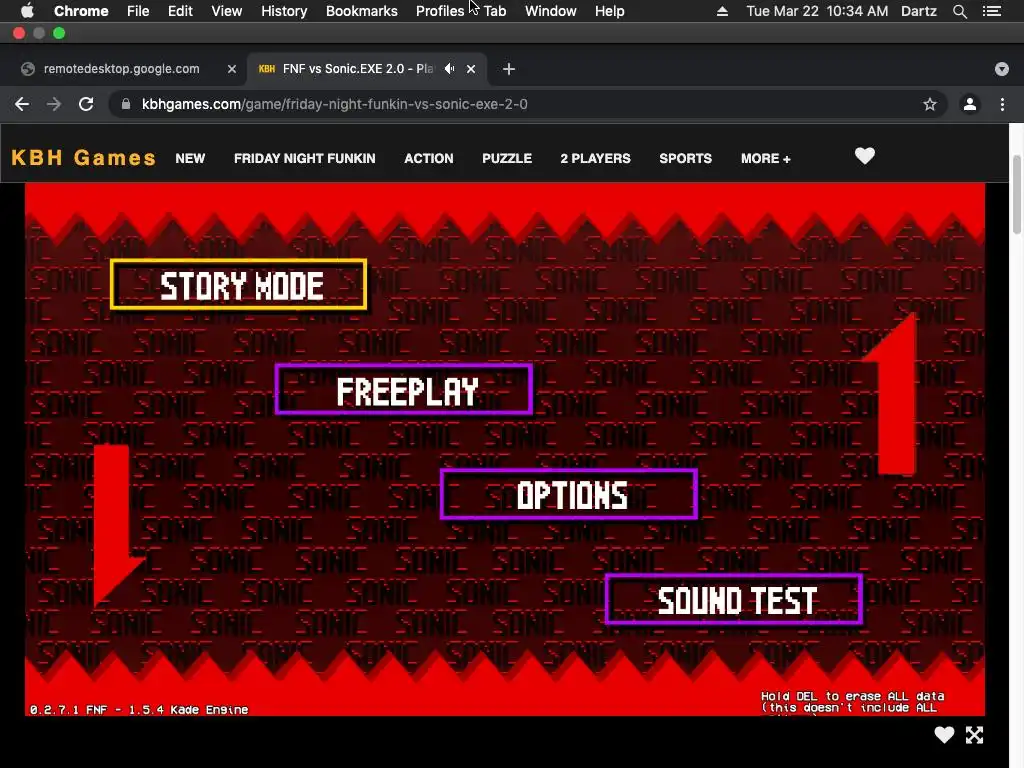The image size is (1024, 768).
Task: Go back to previous page
Action: click(x=22, y=104)
